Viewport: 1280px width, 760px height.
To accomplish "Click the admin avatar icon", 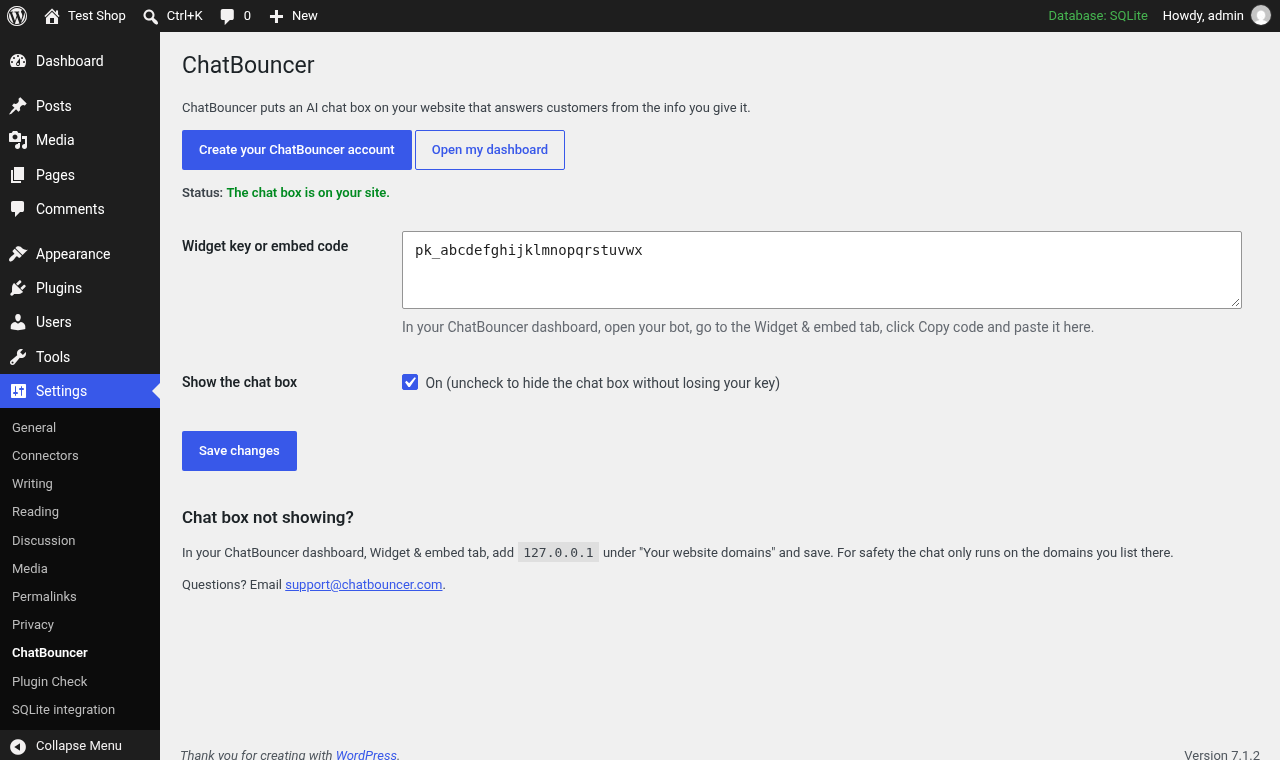I will coord(1261,16).
